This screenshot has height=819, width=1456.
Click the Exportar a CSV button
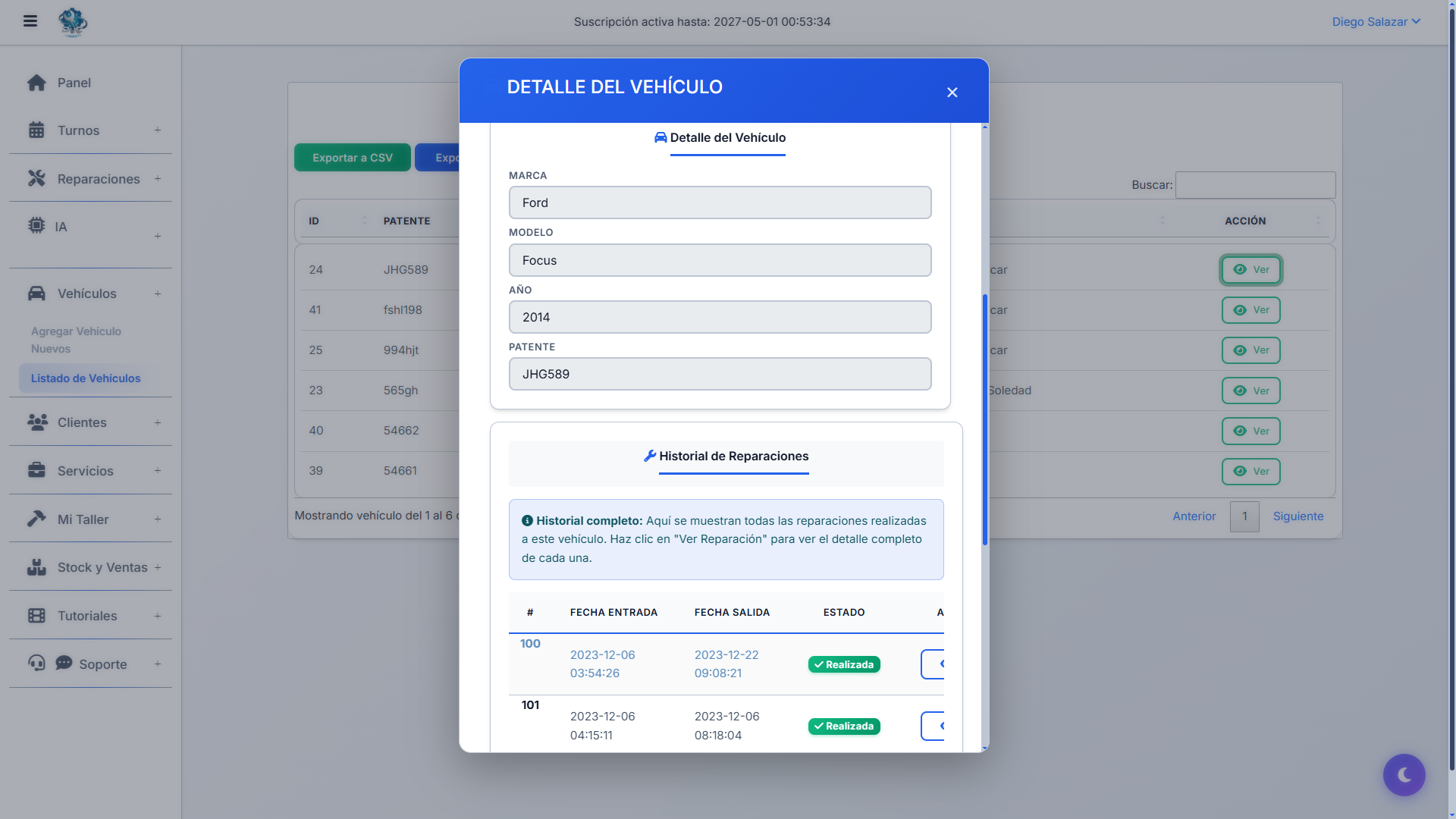(x=352, y=157)
